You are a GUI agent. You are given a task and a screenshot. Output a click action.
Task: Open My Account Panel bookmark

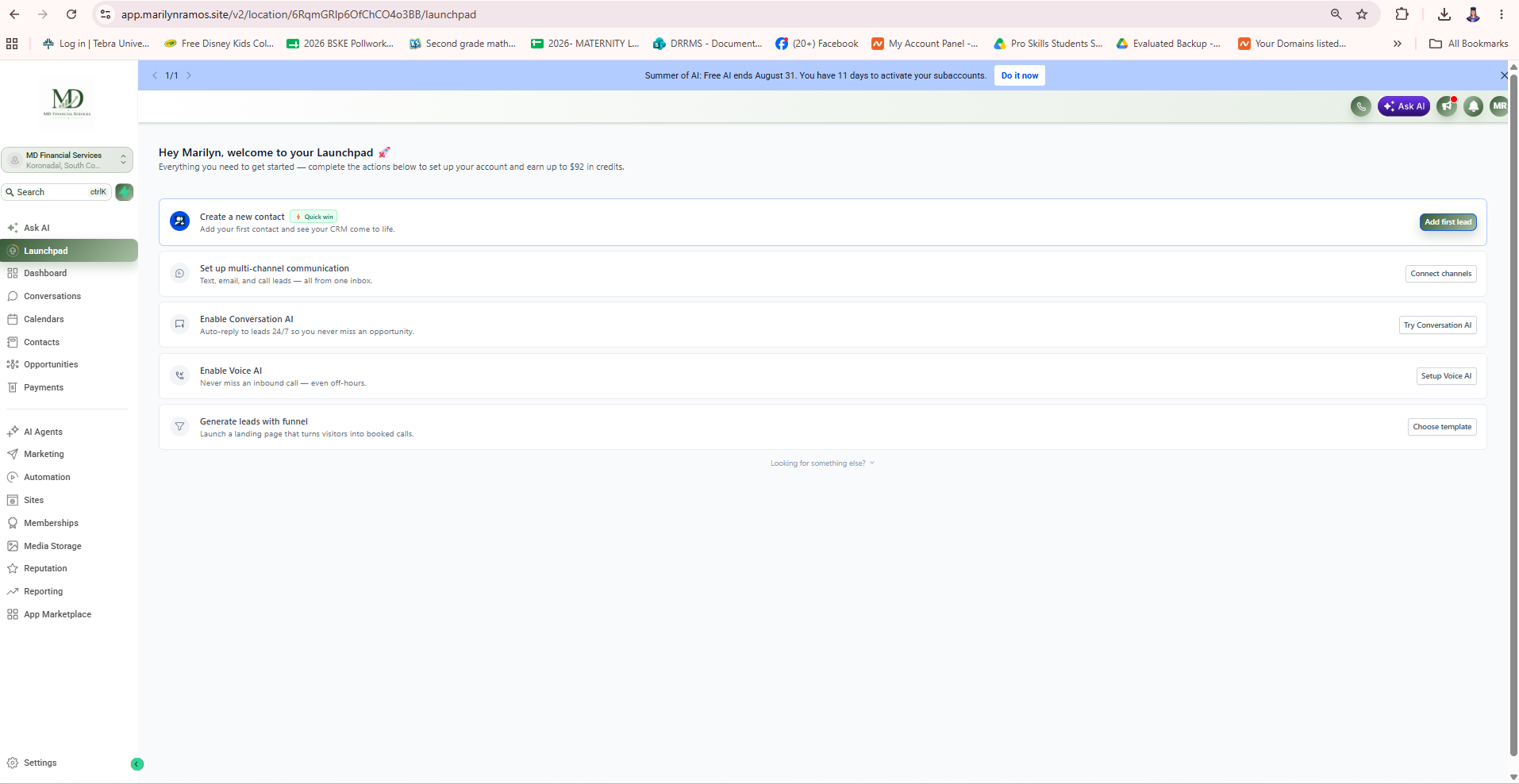(925, 44)
